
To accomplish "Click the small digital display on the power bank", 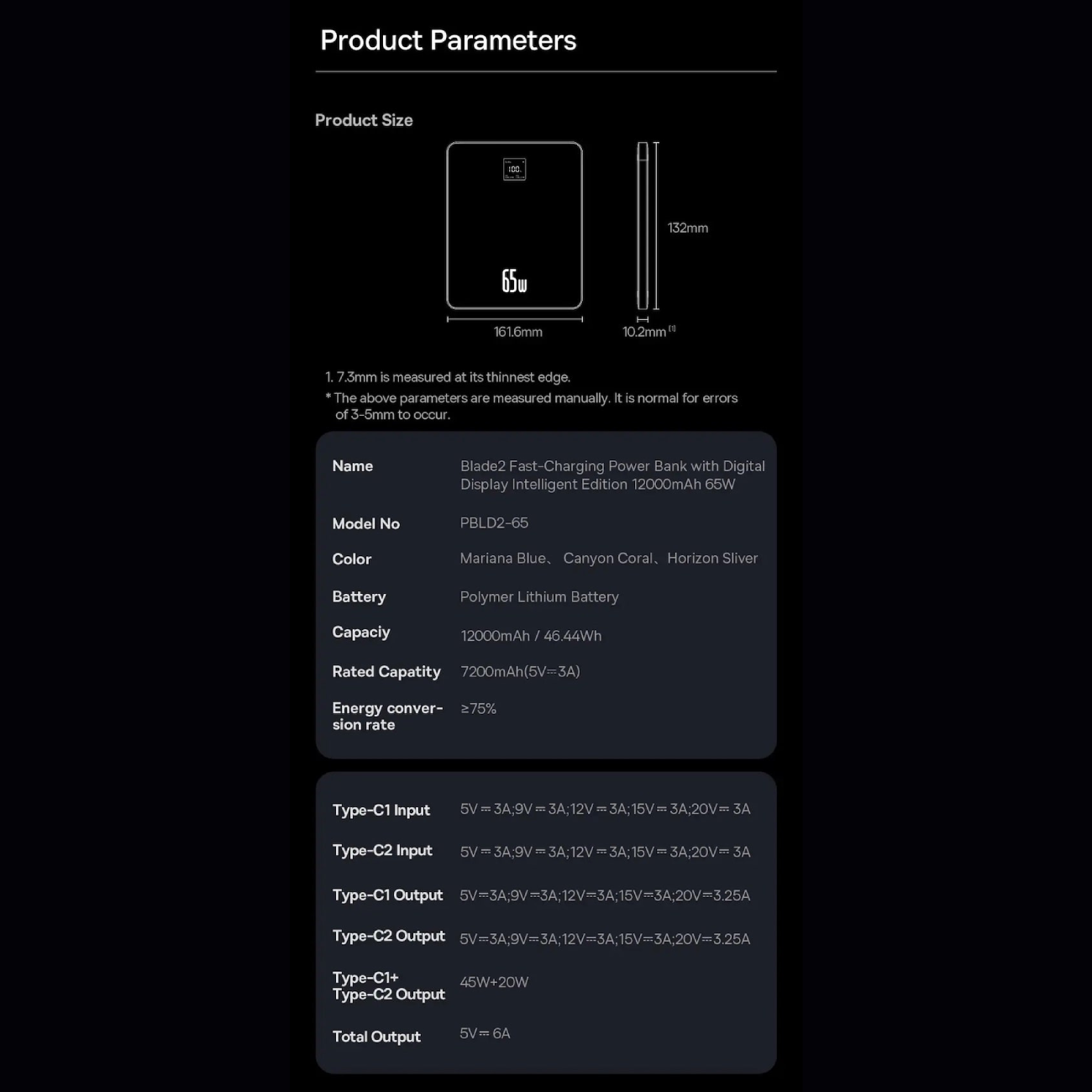I will (514, 170).
